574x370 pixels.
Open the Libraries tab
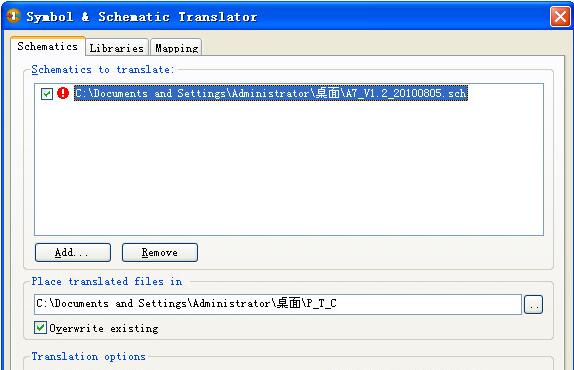[117, 48]
